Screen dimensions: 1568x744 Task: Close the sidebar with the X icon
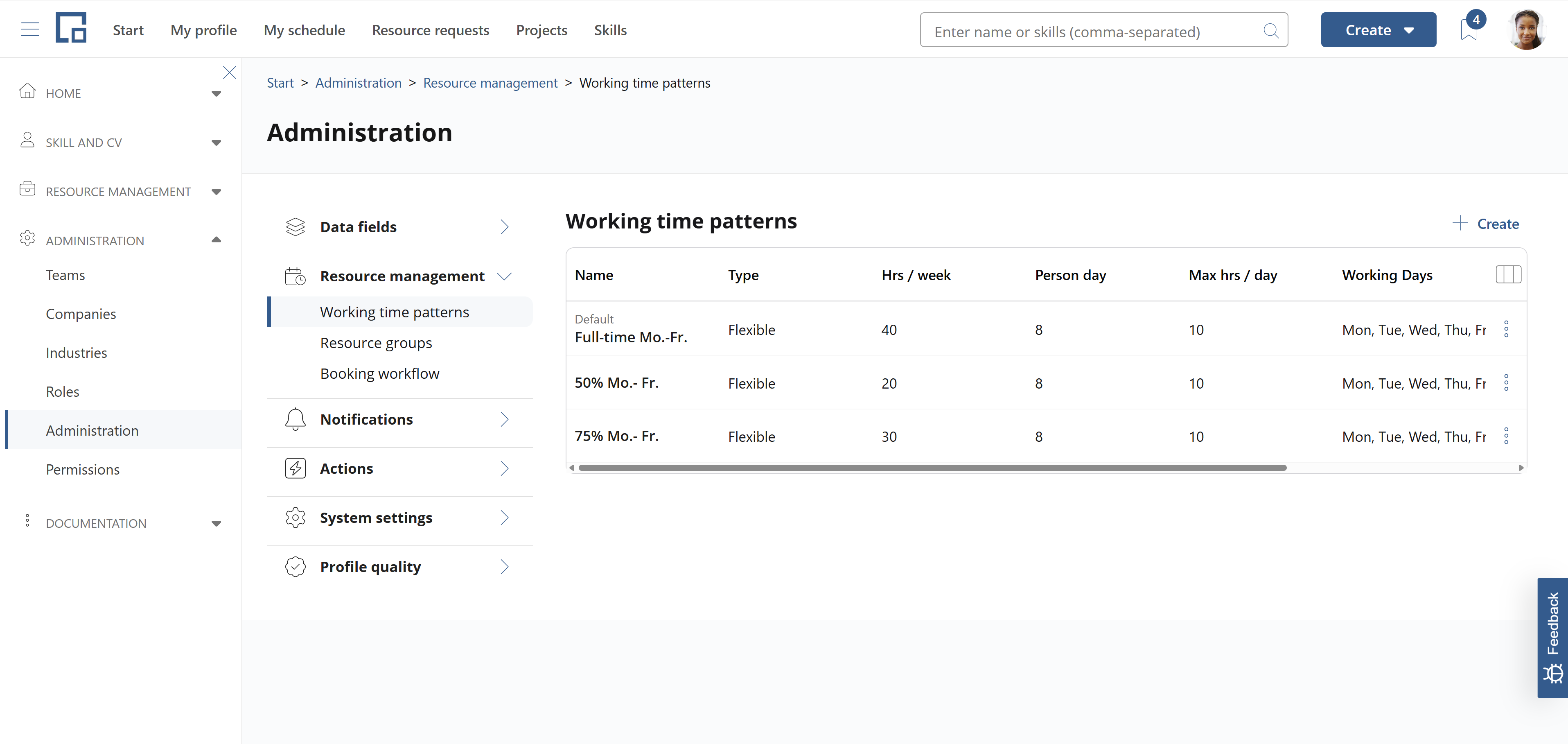pyautogui.click(x=230, y=73)
